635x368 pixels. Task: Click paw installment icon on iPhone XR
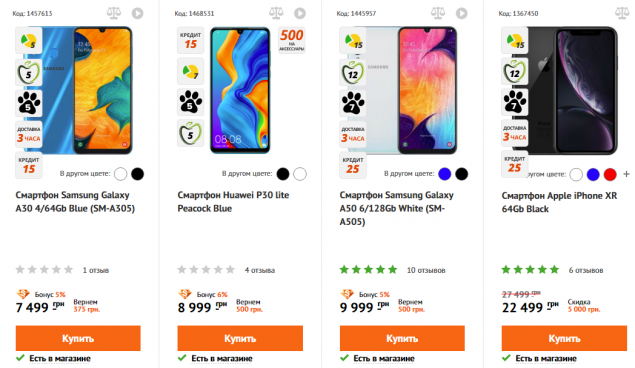point(515,102)
